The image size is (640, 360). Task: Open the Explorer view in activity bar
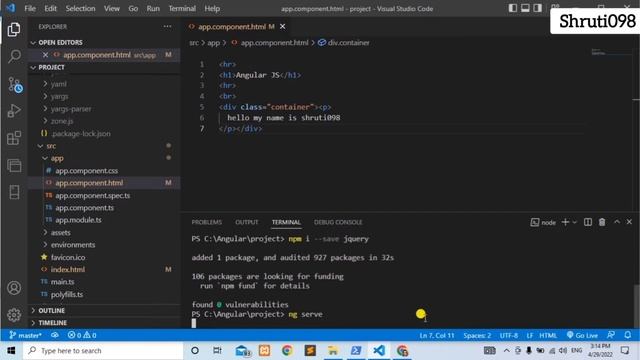(x=14, y=29)
